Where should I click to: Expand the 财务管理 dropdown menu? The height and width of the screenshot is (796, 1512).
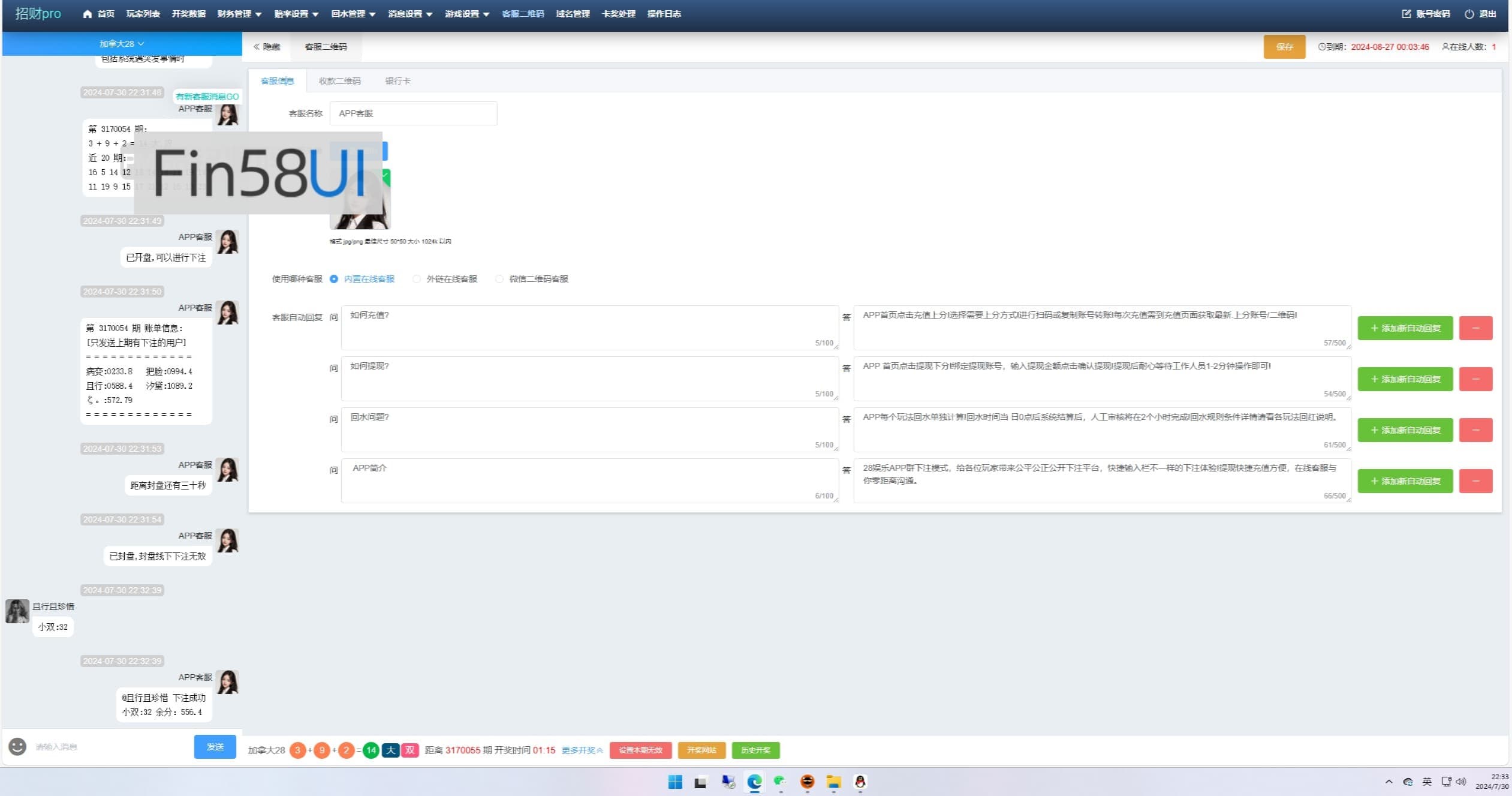pos(239,14)
